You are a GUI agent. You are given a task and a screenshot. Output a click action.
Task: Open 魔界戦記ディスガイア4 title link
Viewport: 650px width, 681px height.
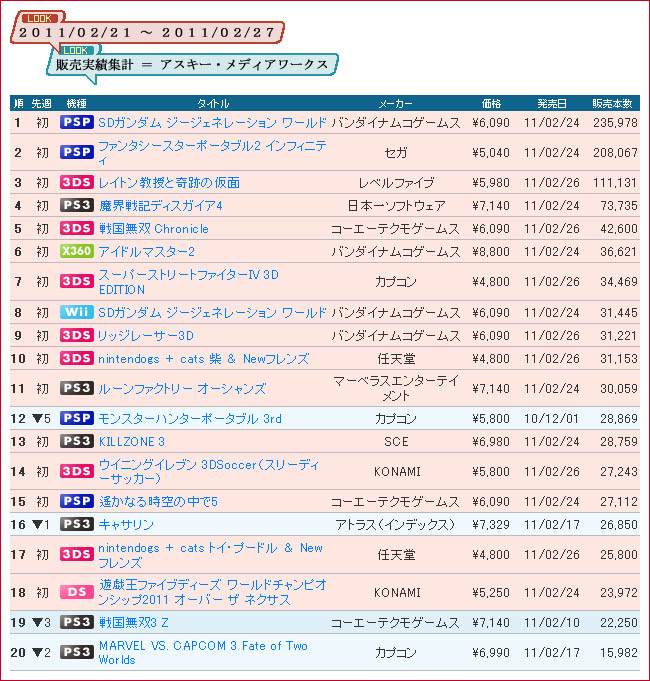[161, 206]
